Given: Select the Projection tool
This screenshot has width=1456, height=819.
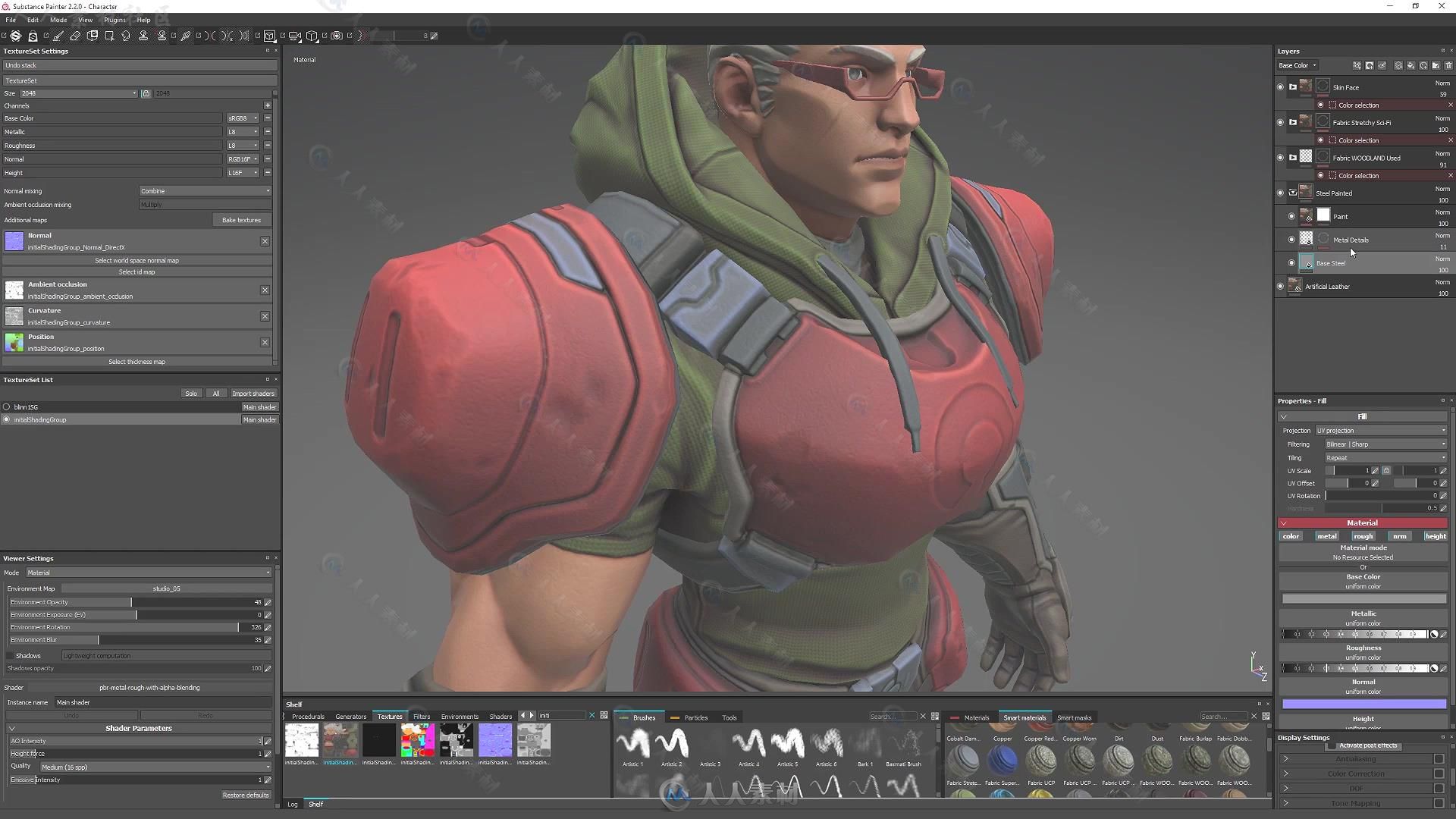Looking at the screenshot, I should click(93, 36).
